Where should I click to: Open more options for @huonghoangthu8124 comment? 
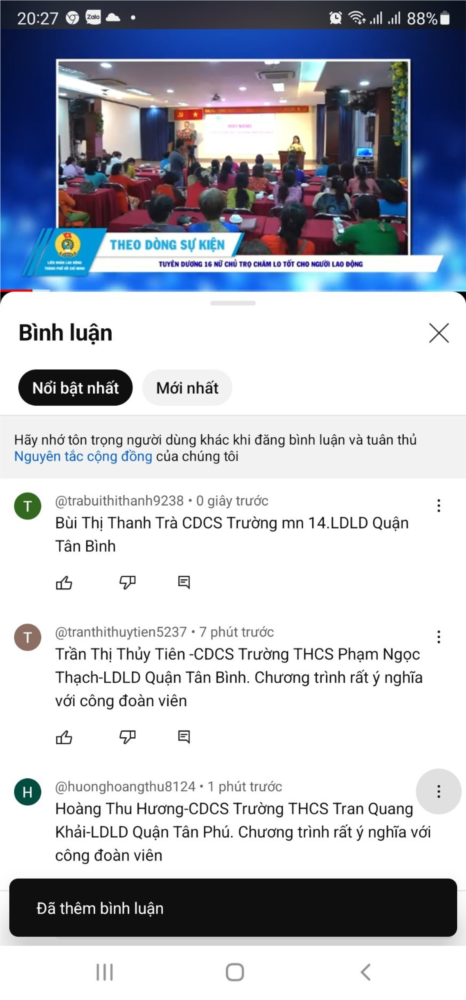(x=439, y=791)
